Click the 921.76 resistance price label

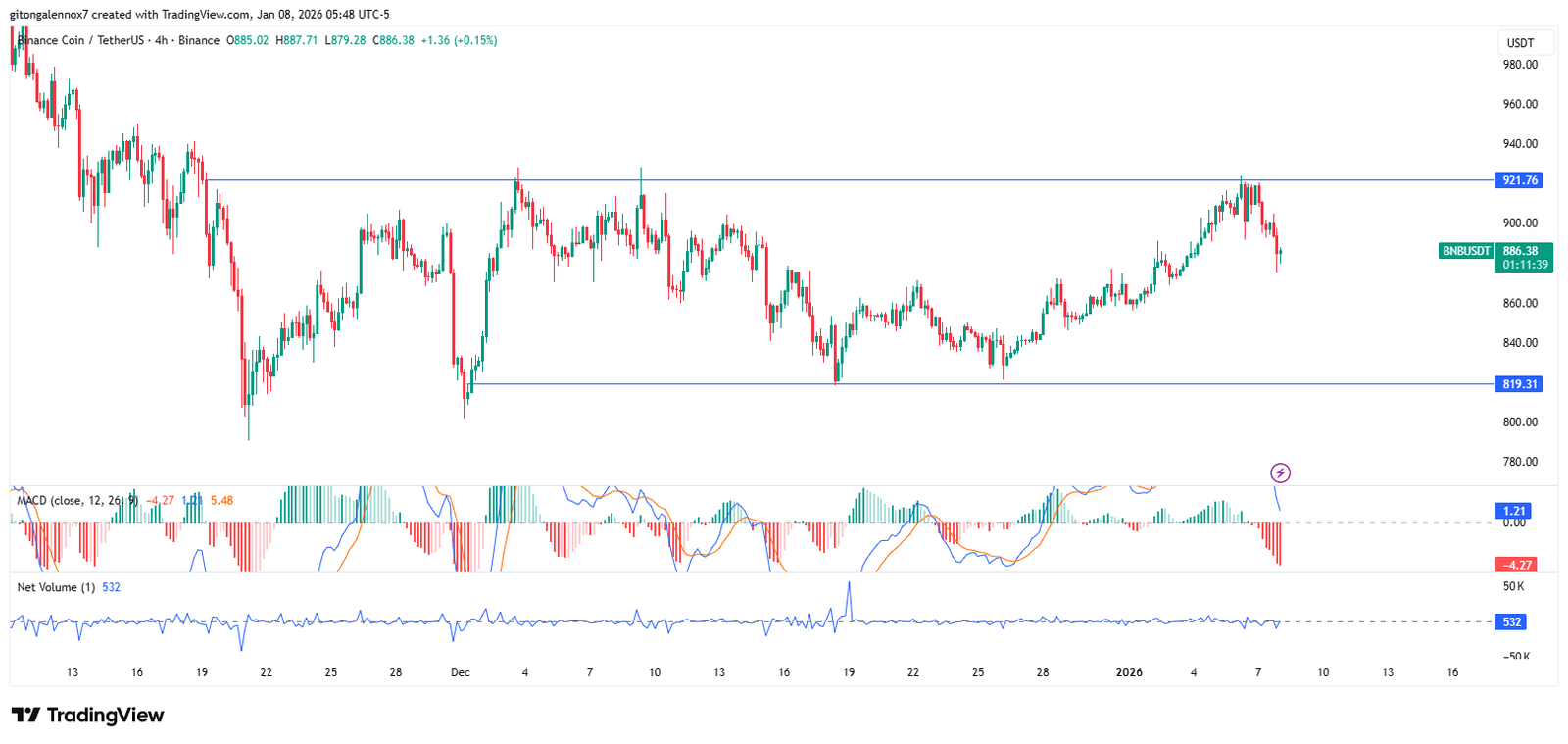tap(1519, 180)
